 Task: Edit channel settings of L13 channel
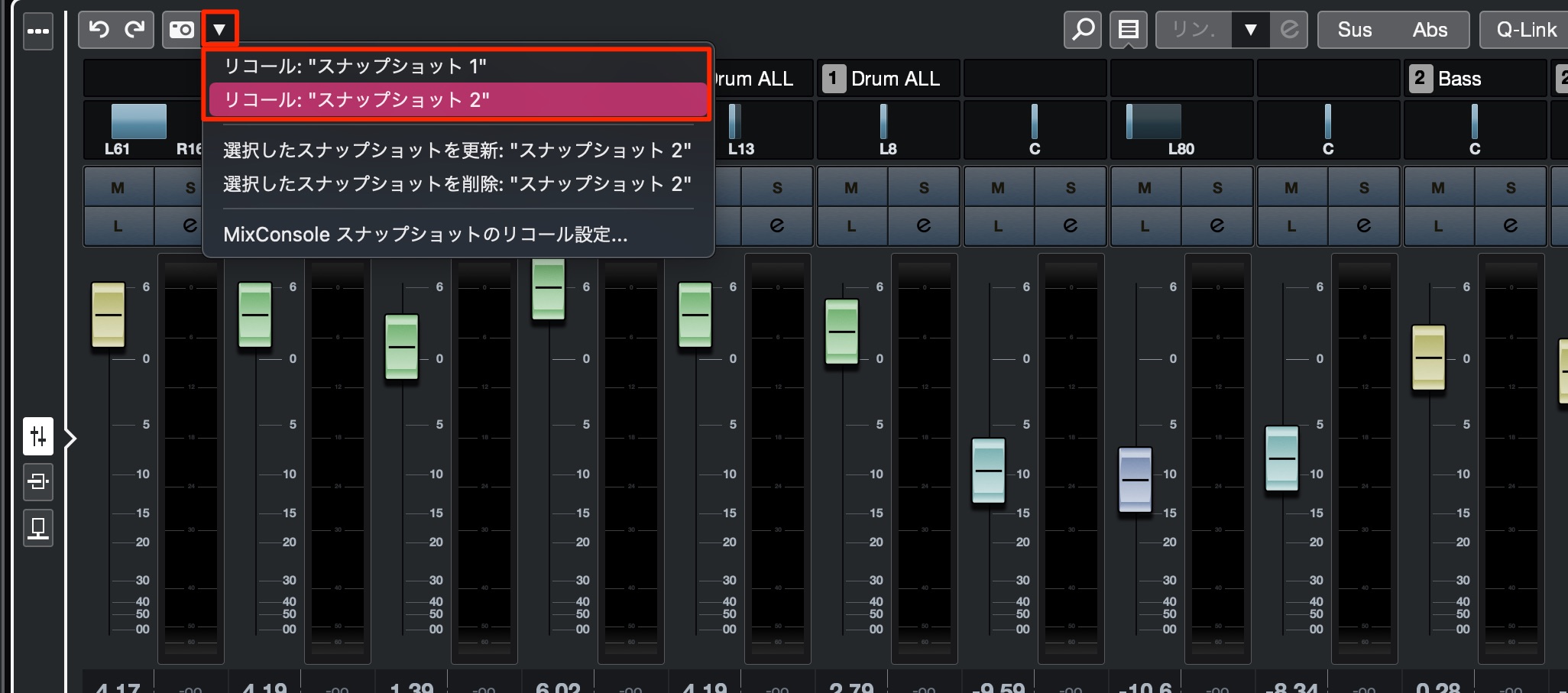[x=777, y=226]
